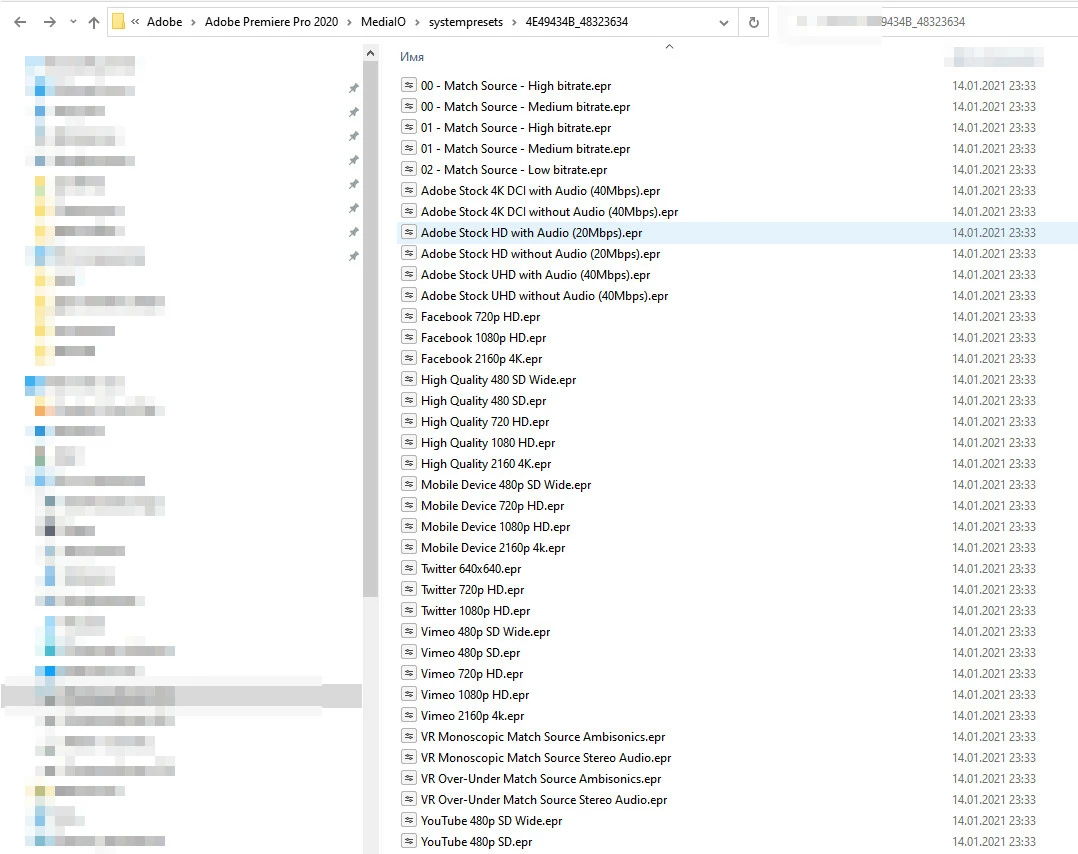Expand subfolders chevron after MediaIO breadcrumb
The width and height of the screenshot is (1078, 854).
417,22
